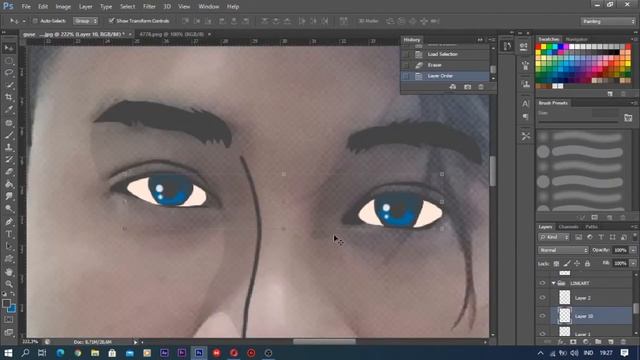Open the Image menu

click(63, 7)
